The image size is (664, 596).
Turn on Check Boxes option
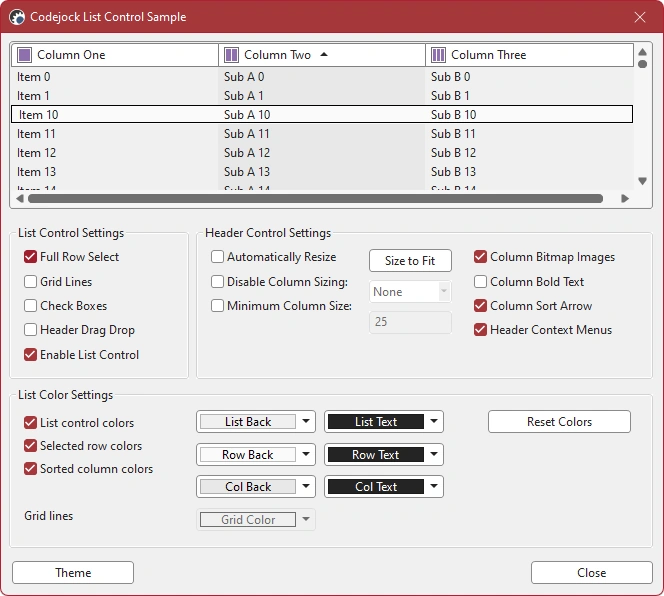(x=30, y=306)
